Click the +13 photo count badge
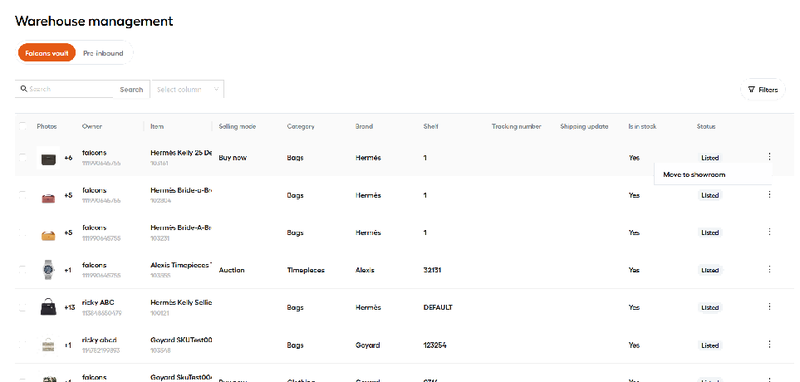The height and width of the screenshot is (382, 800). coord(69,308)
